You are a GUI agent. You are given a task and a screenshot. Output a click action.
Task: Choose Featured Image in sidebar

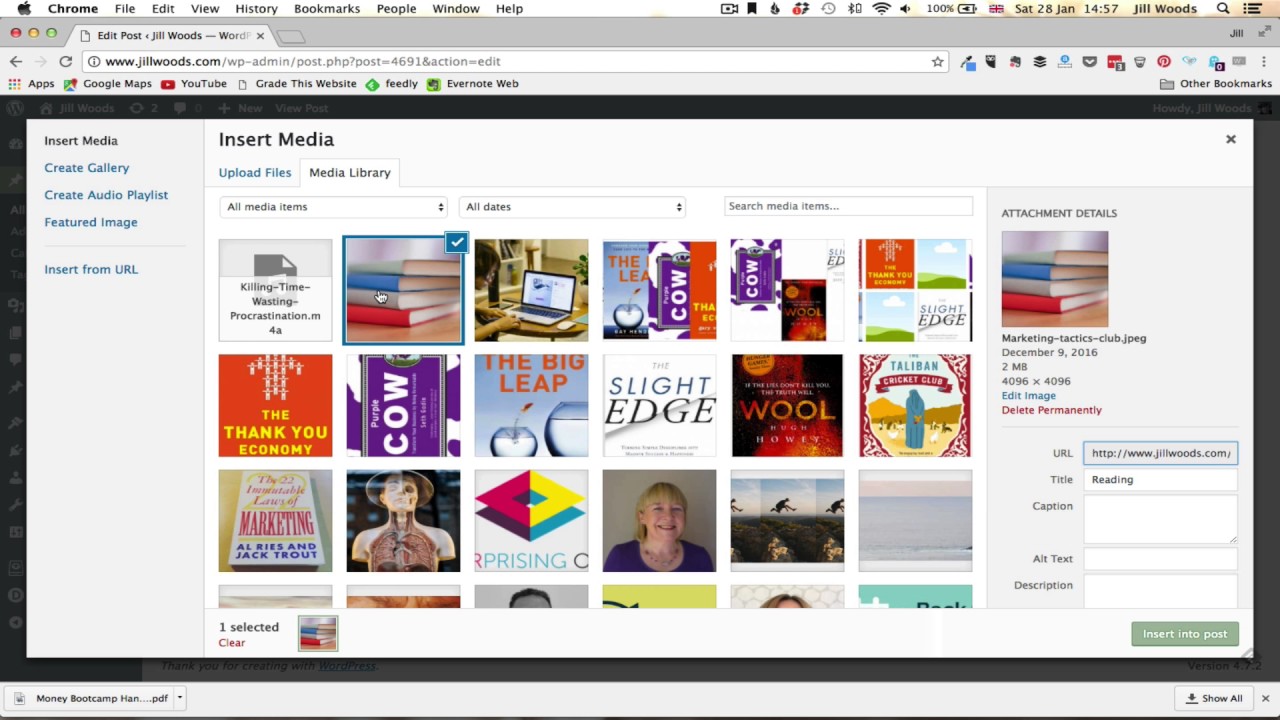(x=91, y=222)
